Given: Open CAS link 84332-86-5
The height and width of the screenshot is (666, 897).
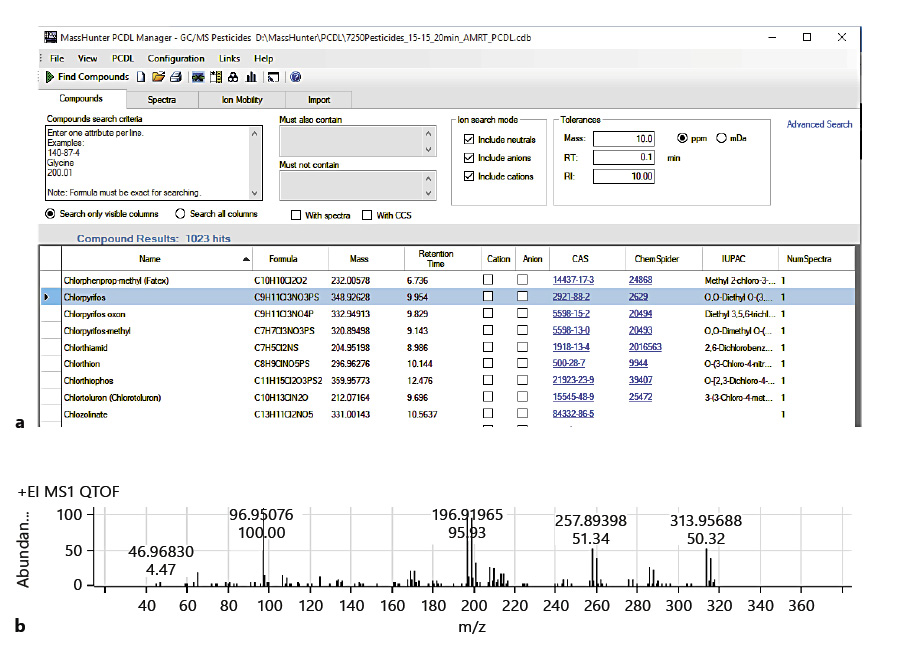Looking at the screenshot, I should click(x=573, y=414).
